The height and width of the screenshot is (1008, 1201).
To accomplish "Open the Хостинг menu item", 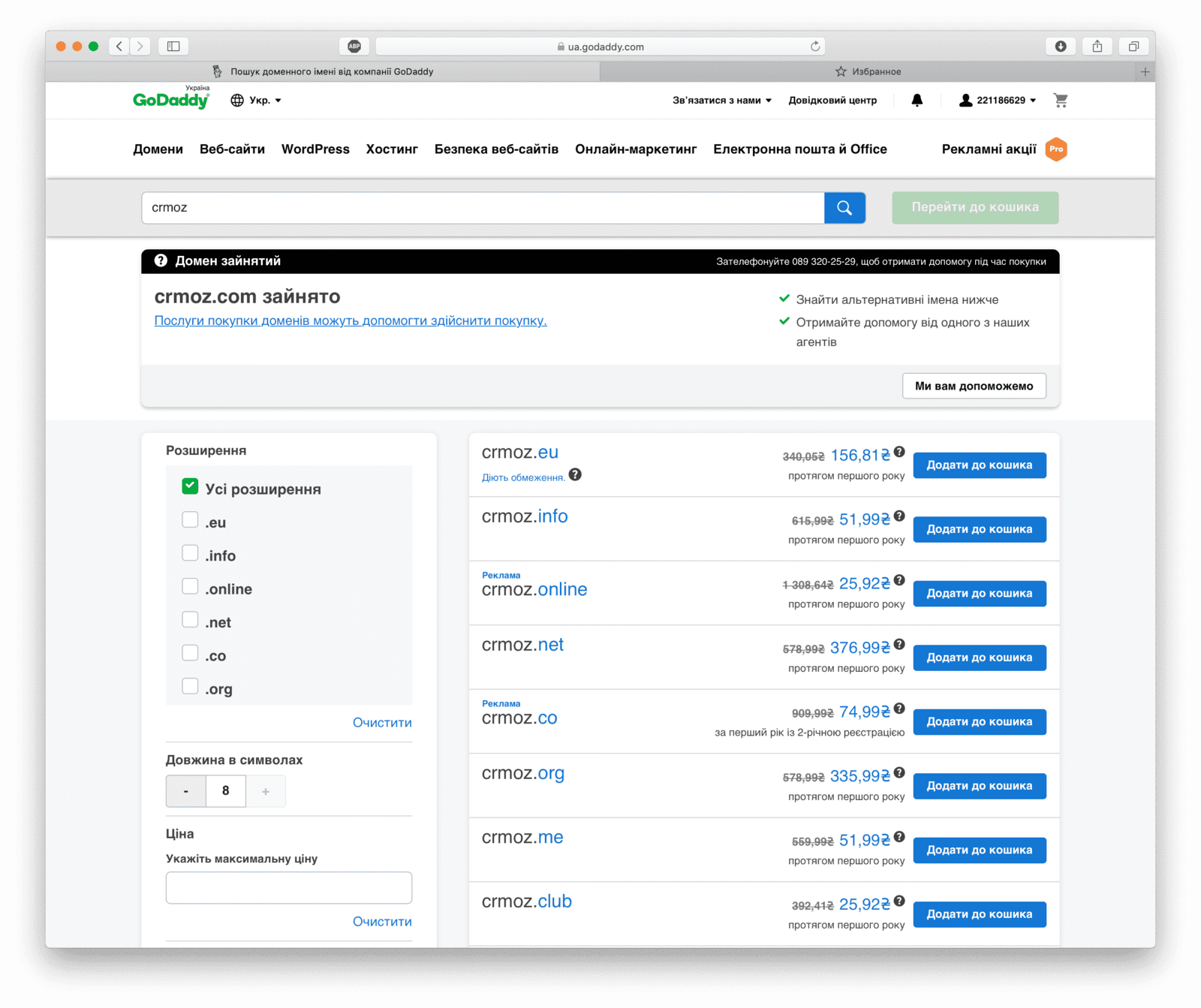I will 392,149.
